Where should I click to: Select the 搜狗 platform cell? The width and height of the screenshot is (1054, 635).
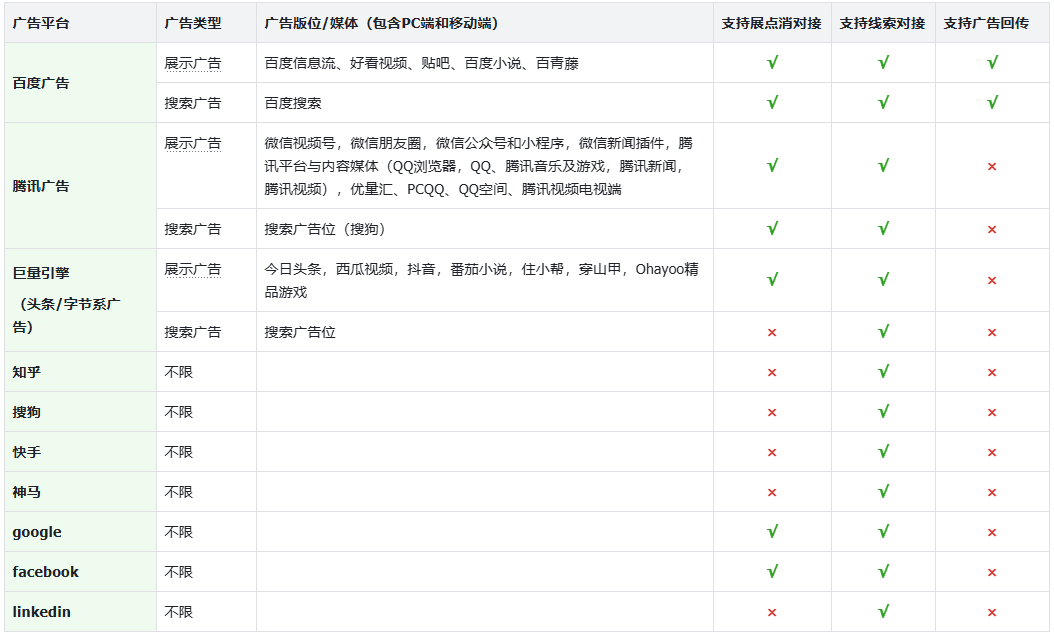point(81,412)
